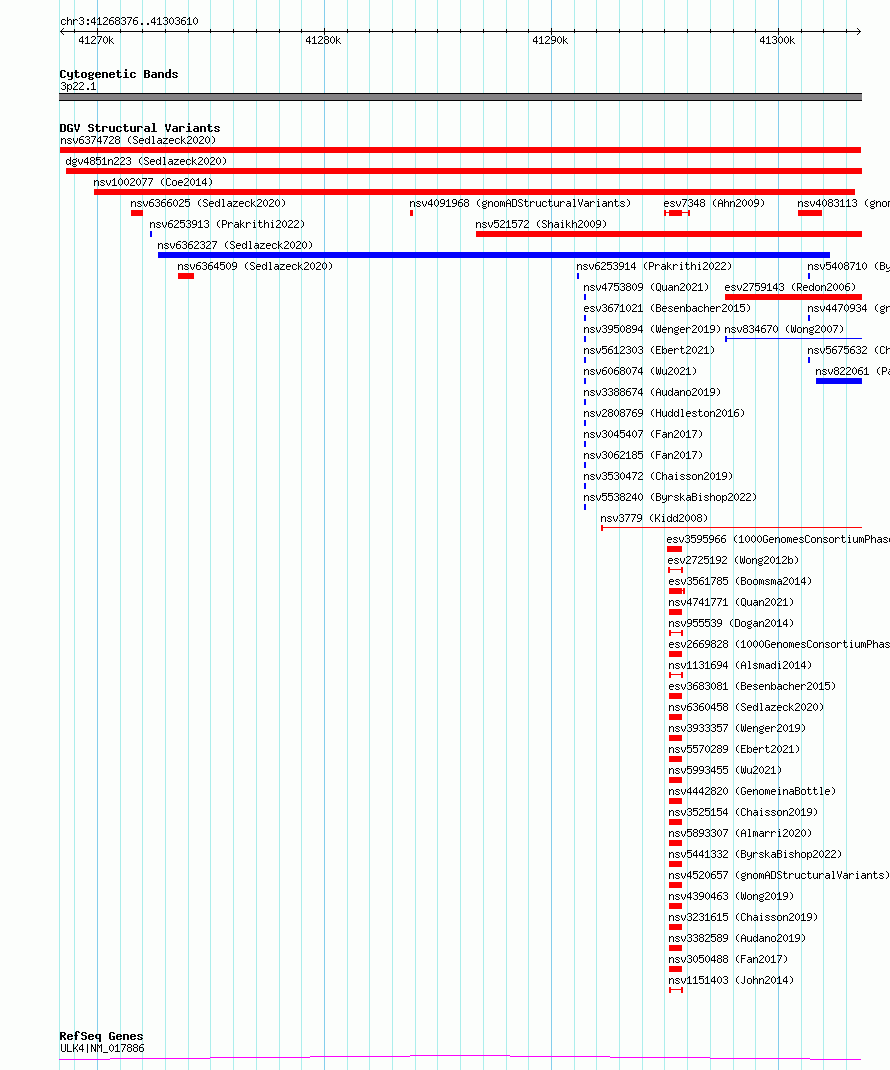Select nsv3045407 (Fan2017) label
This screenshot has height=1070, width=890.
pos(643,435)
